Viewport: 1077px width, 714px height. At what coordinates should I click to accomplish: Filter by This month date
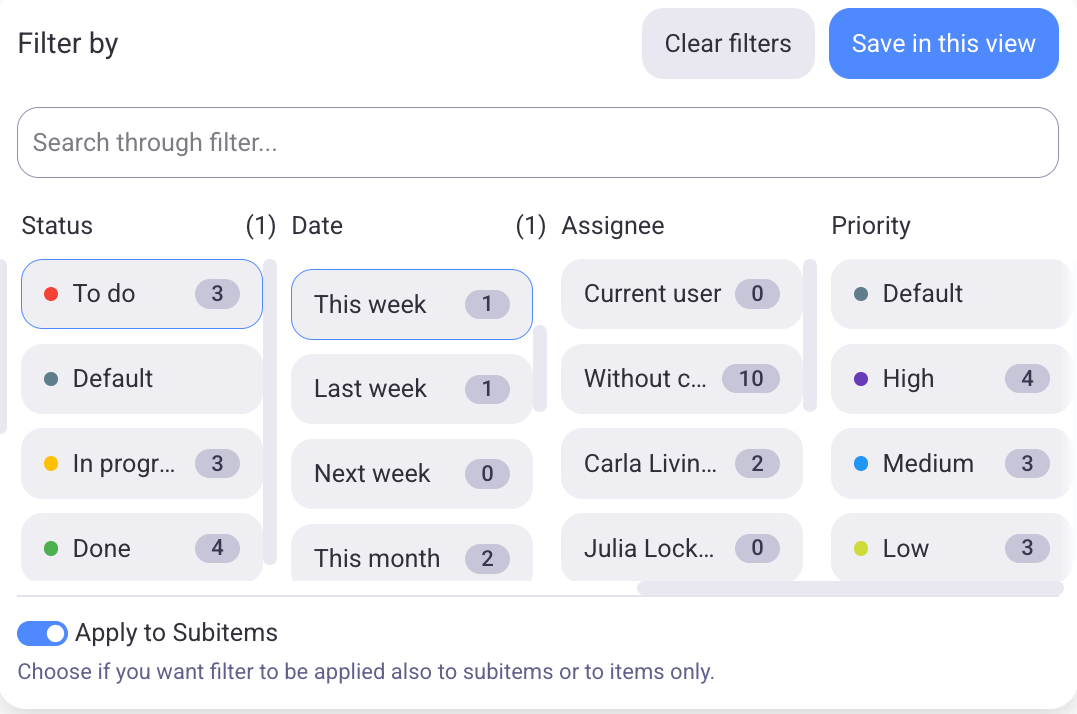[x=411, y=557]
